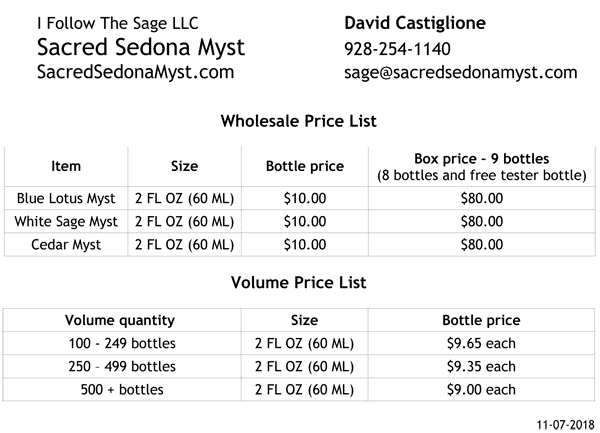Select the Wholesale Price List heading
This screenshot has width=600, height=433.
tap(298, 121)
